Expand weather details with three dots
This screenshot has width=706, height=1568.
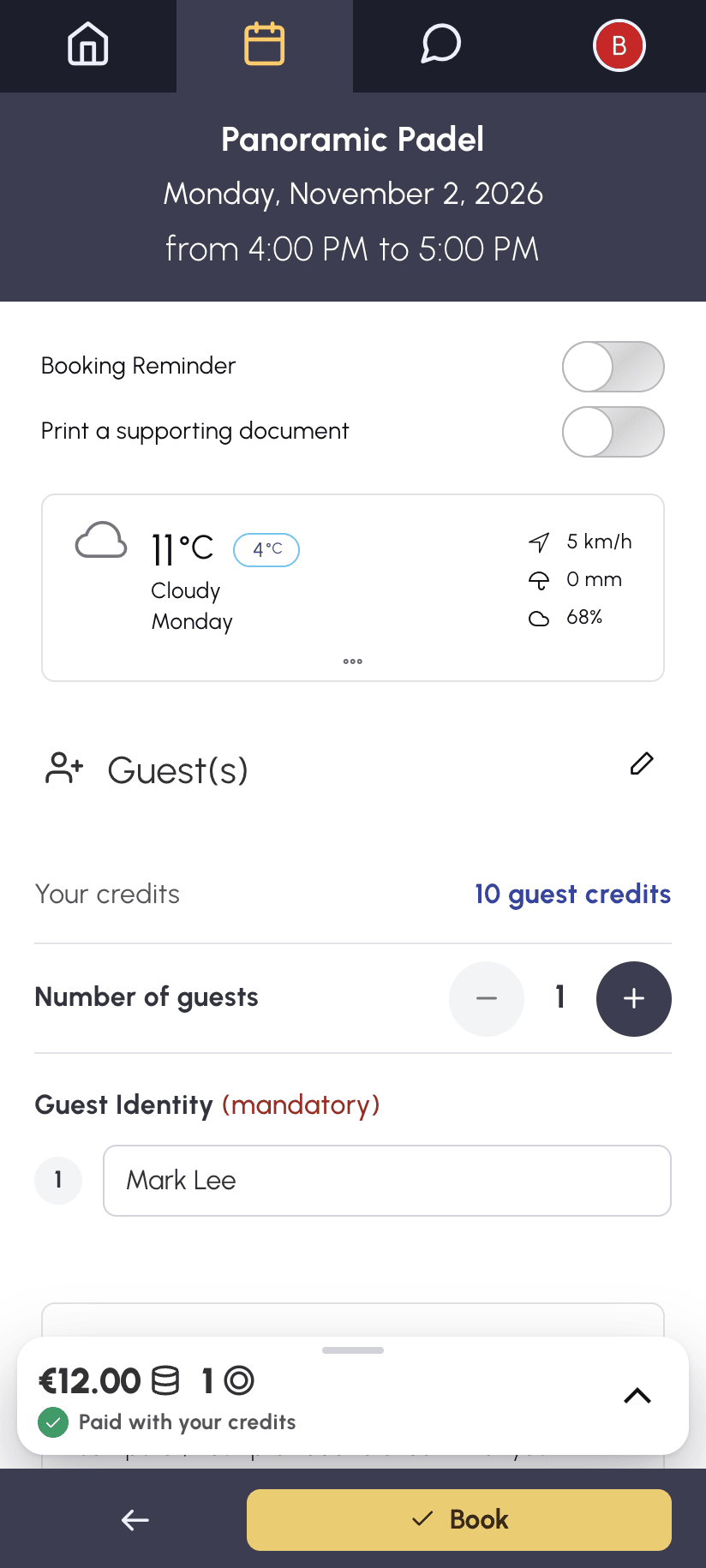353,661
